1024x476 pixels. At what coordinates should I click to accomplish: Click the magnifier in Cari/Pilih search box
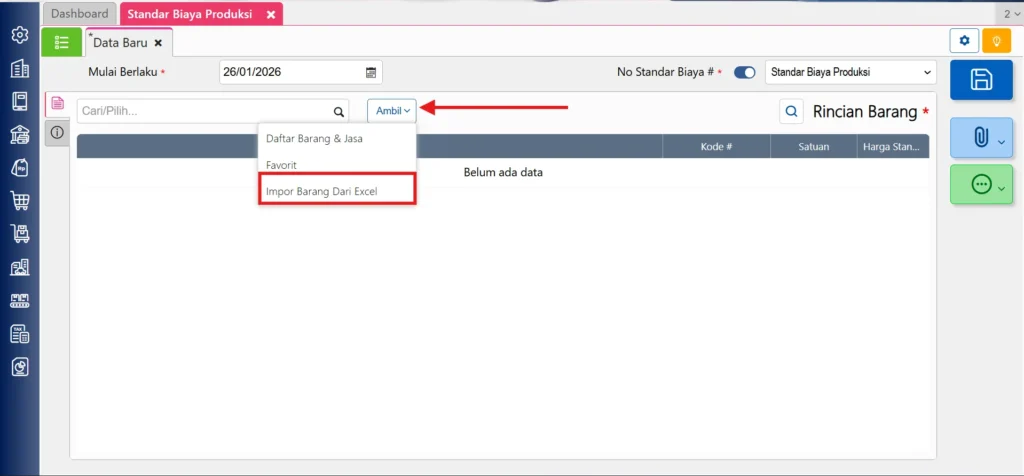(x=338, y=112)
